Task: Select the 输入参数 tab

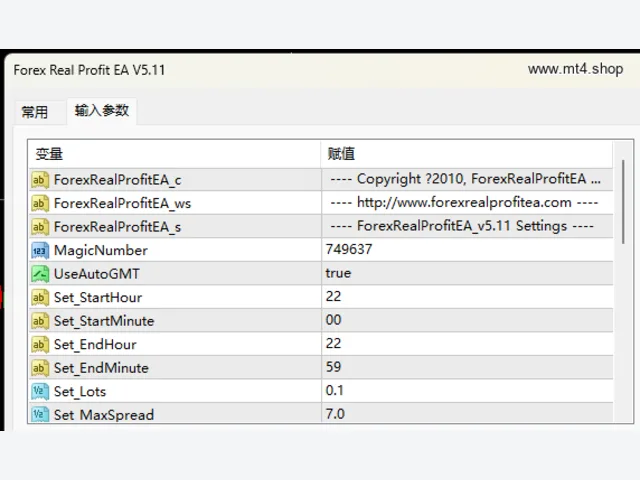Action: coord(102,111)
